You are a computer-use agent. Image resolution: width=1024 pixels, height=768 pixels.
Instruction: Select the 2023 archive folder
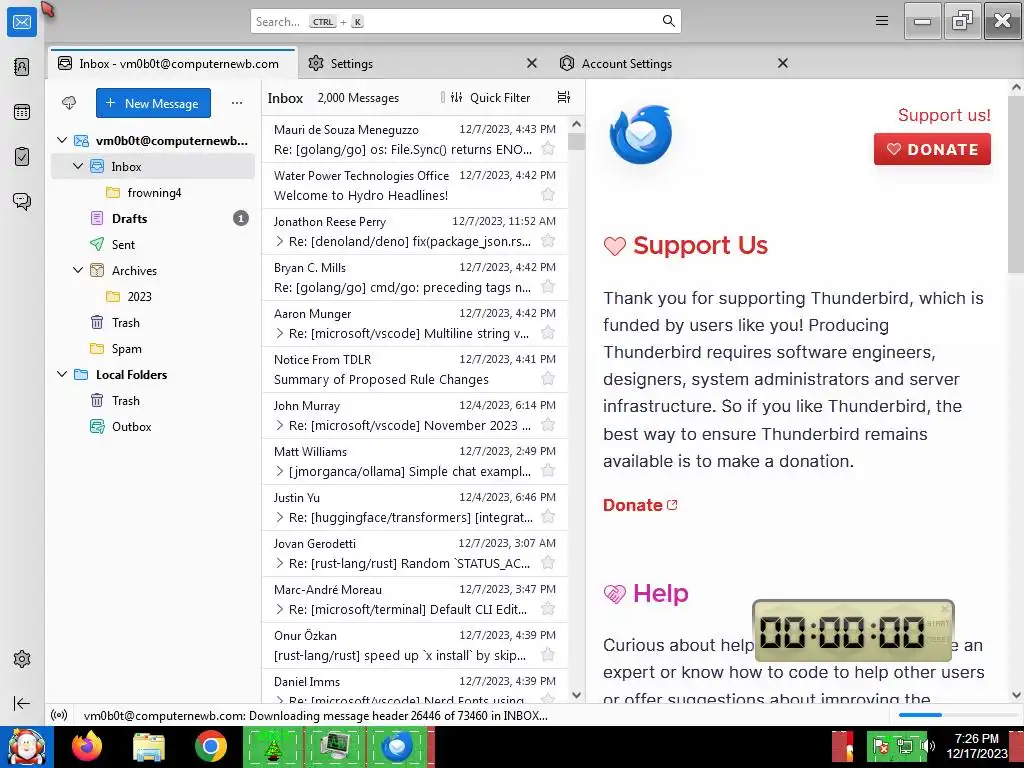[153, 296]
